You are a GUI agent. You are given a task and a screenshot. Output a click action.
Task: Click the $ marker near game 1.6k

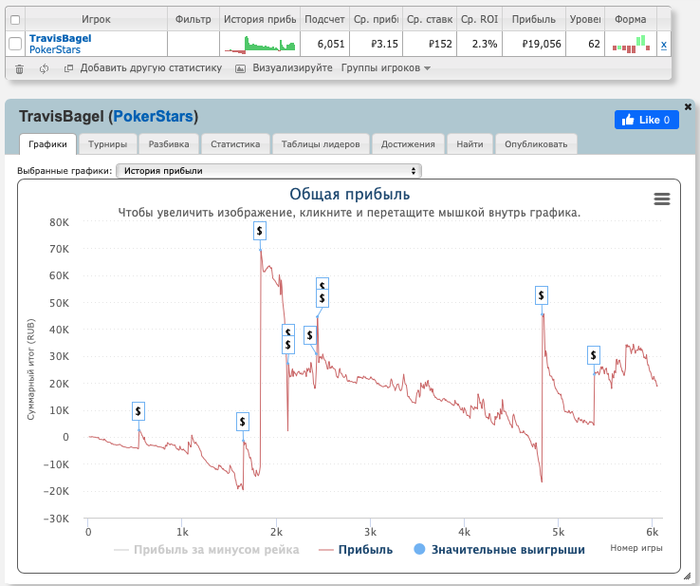(242, 421)
